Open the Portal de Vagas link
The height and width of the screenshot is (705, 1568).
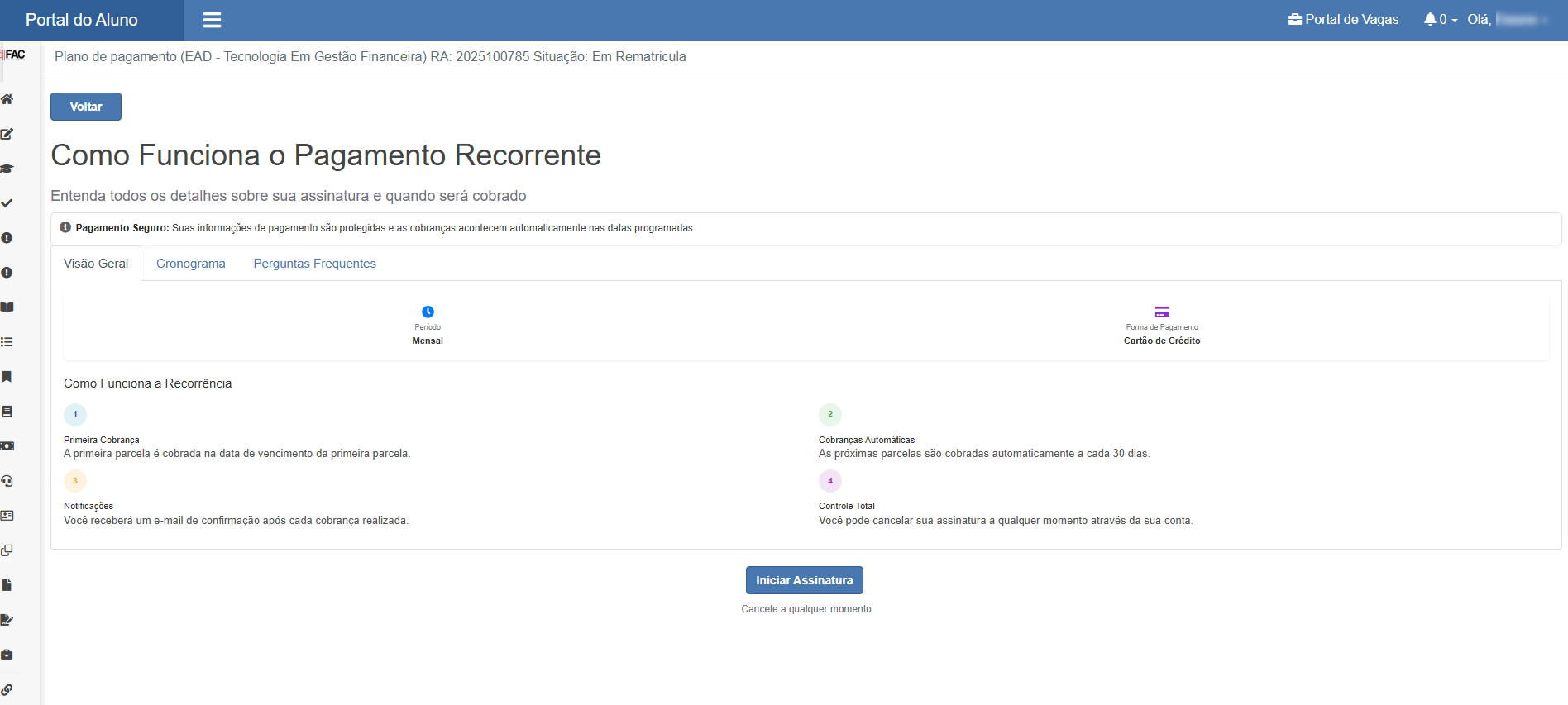coord(1343,20)
